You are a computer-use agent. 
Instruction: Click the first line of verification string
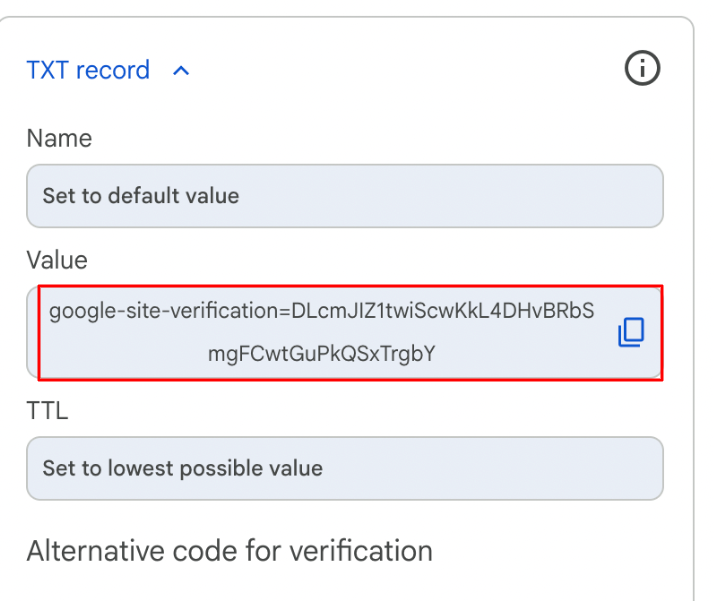point(321,312)
